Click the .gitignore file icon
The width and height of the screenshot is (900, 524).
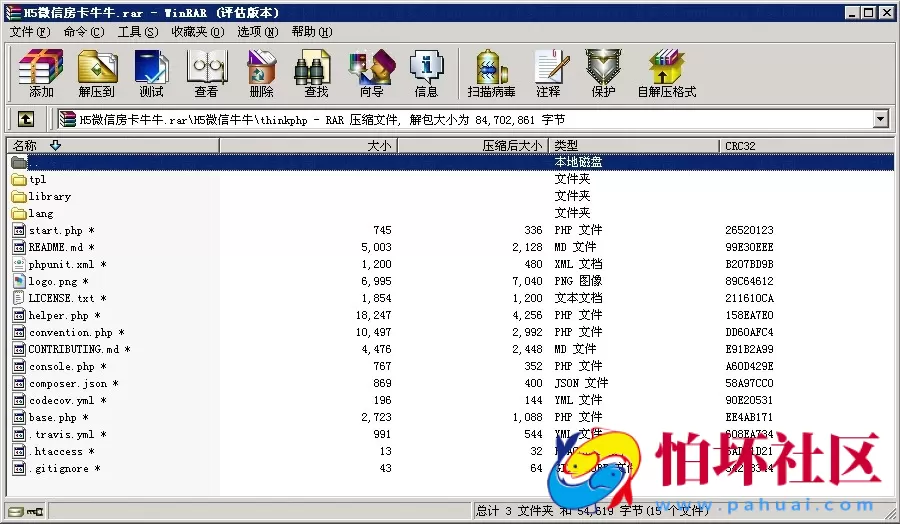tap(19, 468)
